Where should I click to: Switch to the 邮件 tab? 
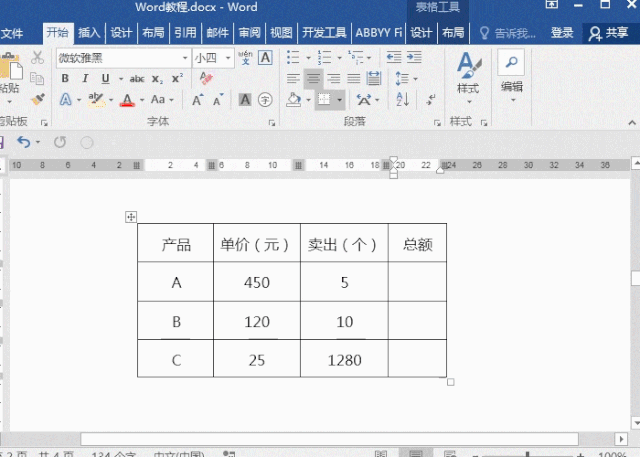pos(218,33)
